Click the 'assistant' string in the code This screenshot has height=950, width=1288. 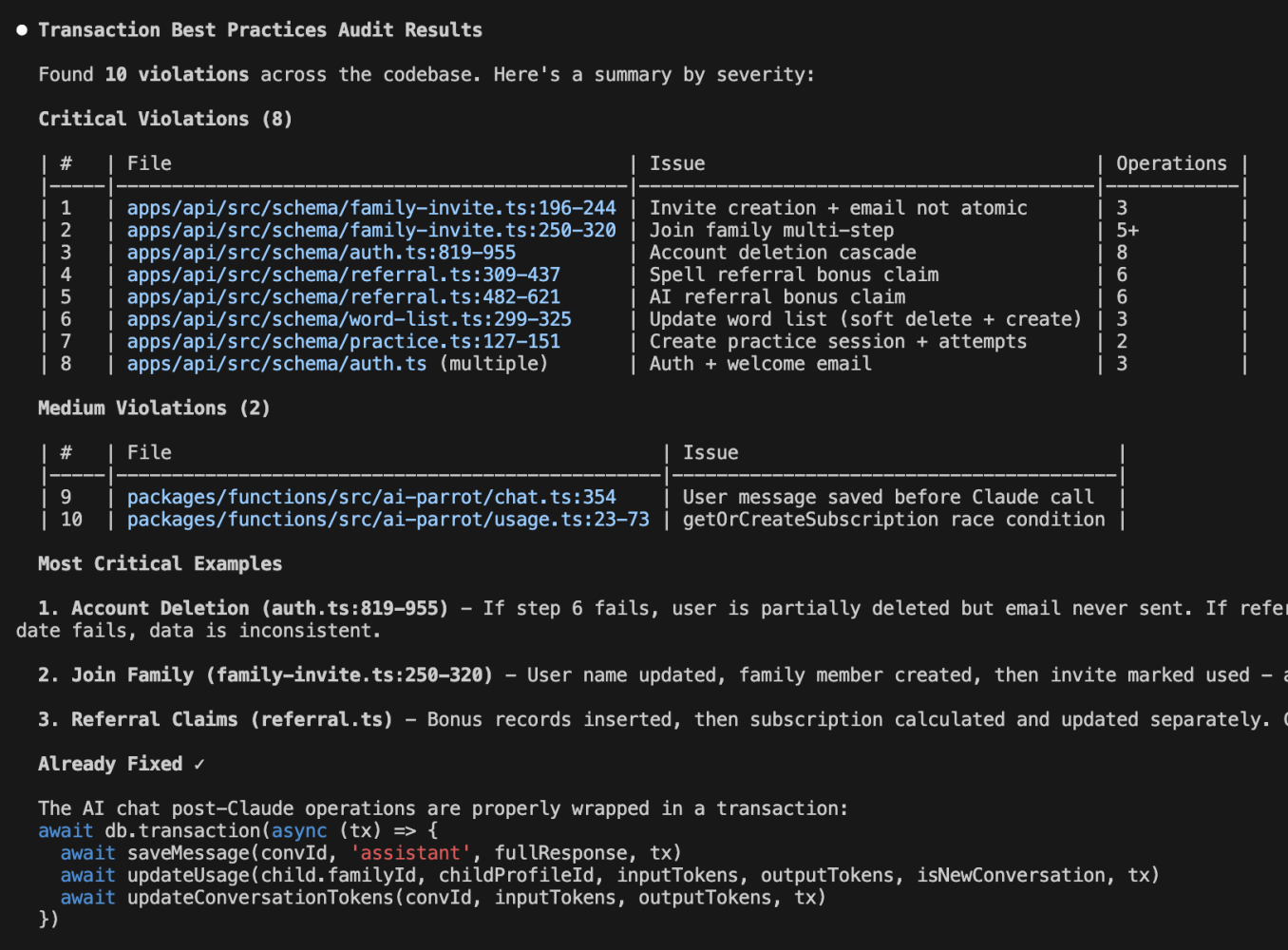tap(410, 853)
